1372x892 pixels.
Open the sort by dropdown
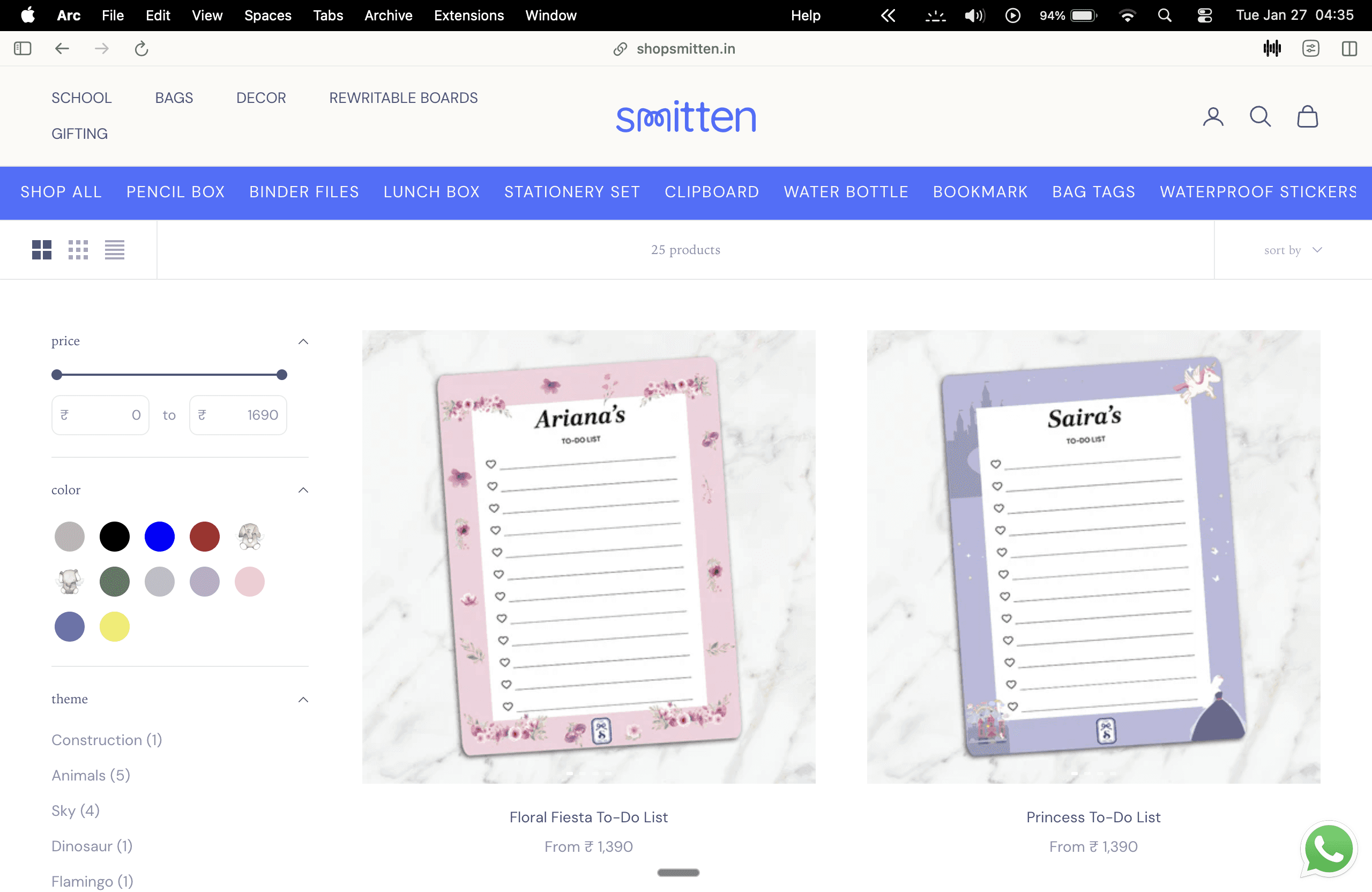click(1292, 250)
